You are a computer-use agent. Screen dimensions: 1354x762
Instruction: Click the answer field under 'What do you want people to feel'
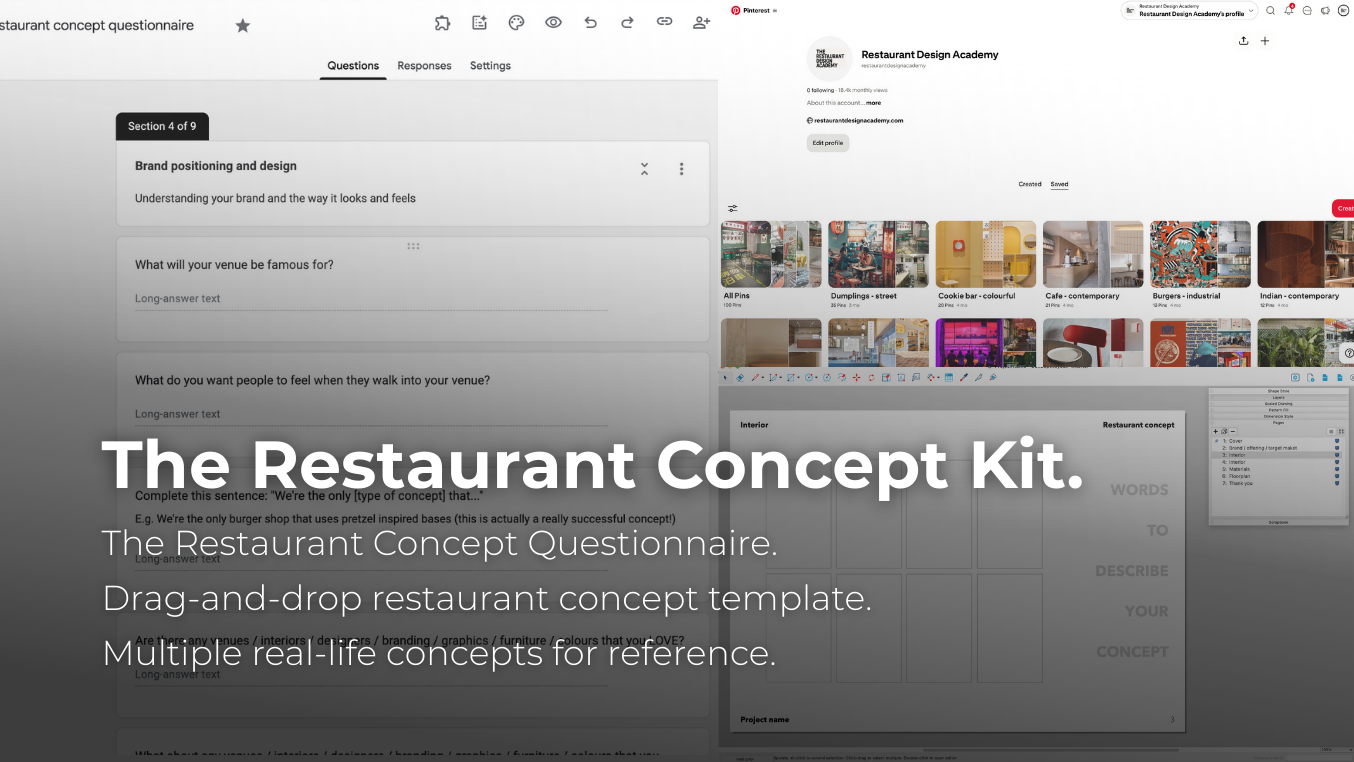(371, 414)
